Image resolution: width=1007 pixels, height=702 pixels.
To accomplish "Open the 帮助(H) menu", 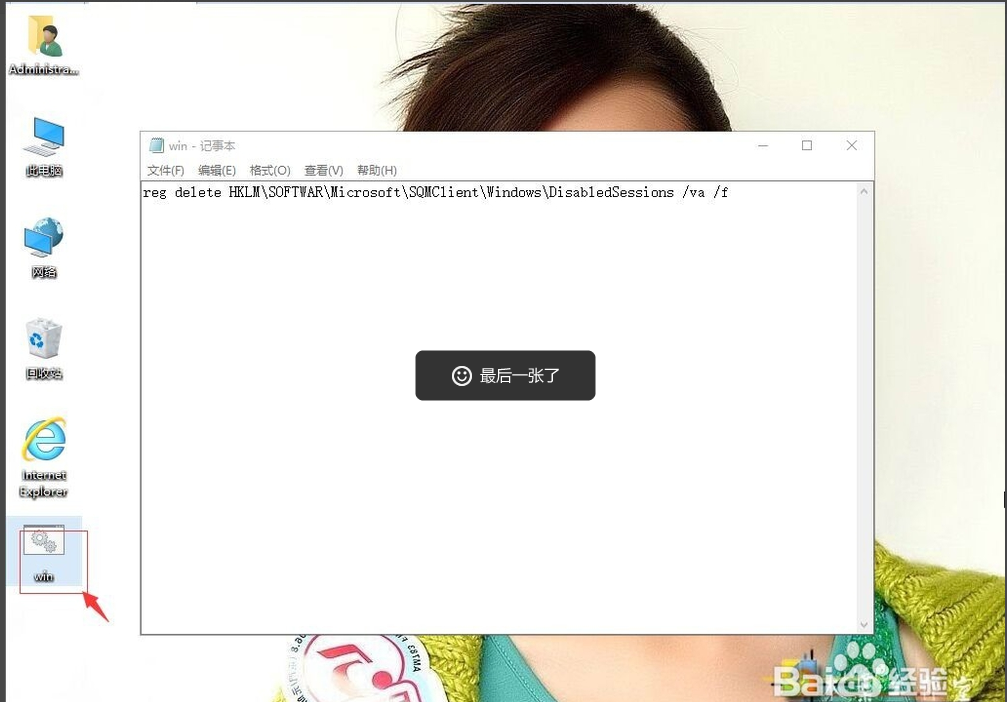I will tap(377, 170).
